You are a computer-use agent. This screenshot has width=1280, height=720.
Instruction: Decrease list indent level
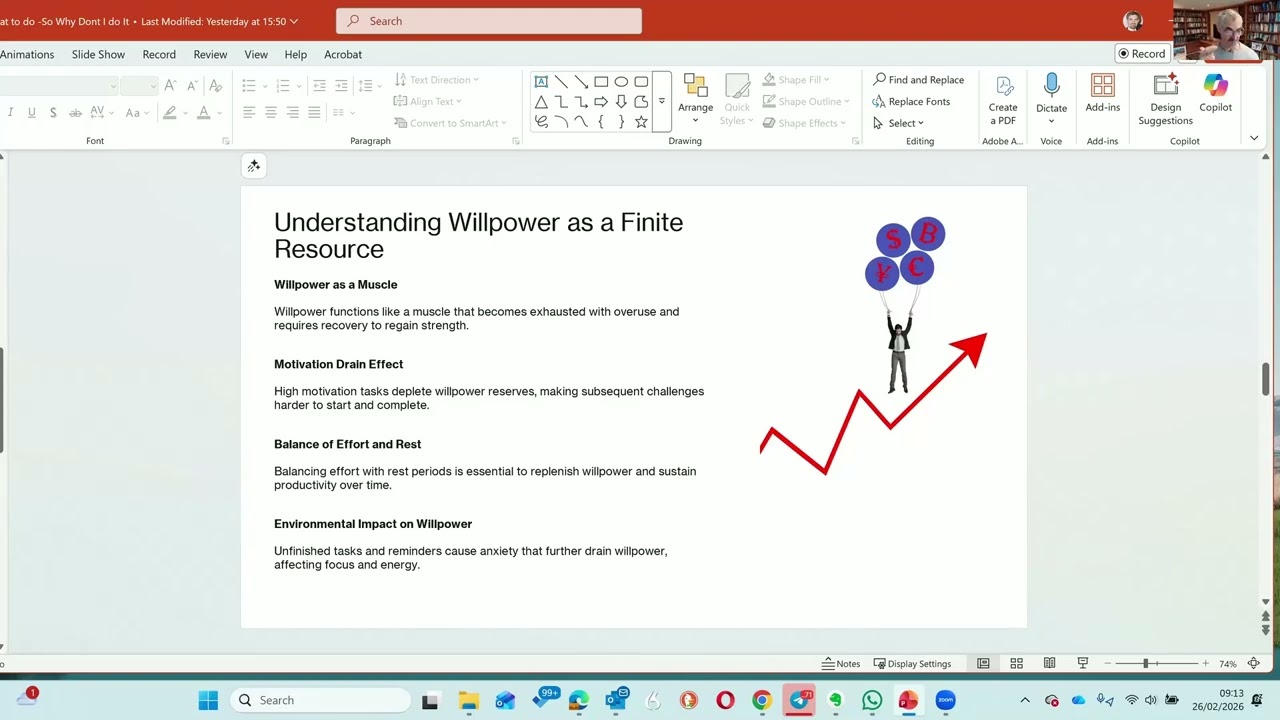click(x=320, y=86)
